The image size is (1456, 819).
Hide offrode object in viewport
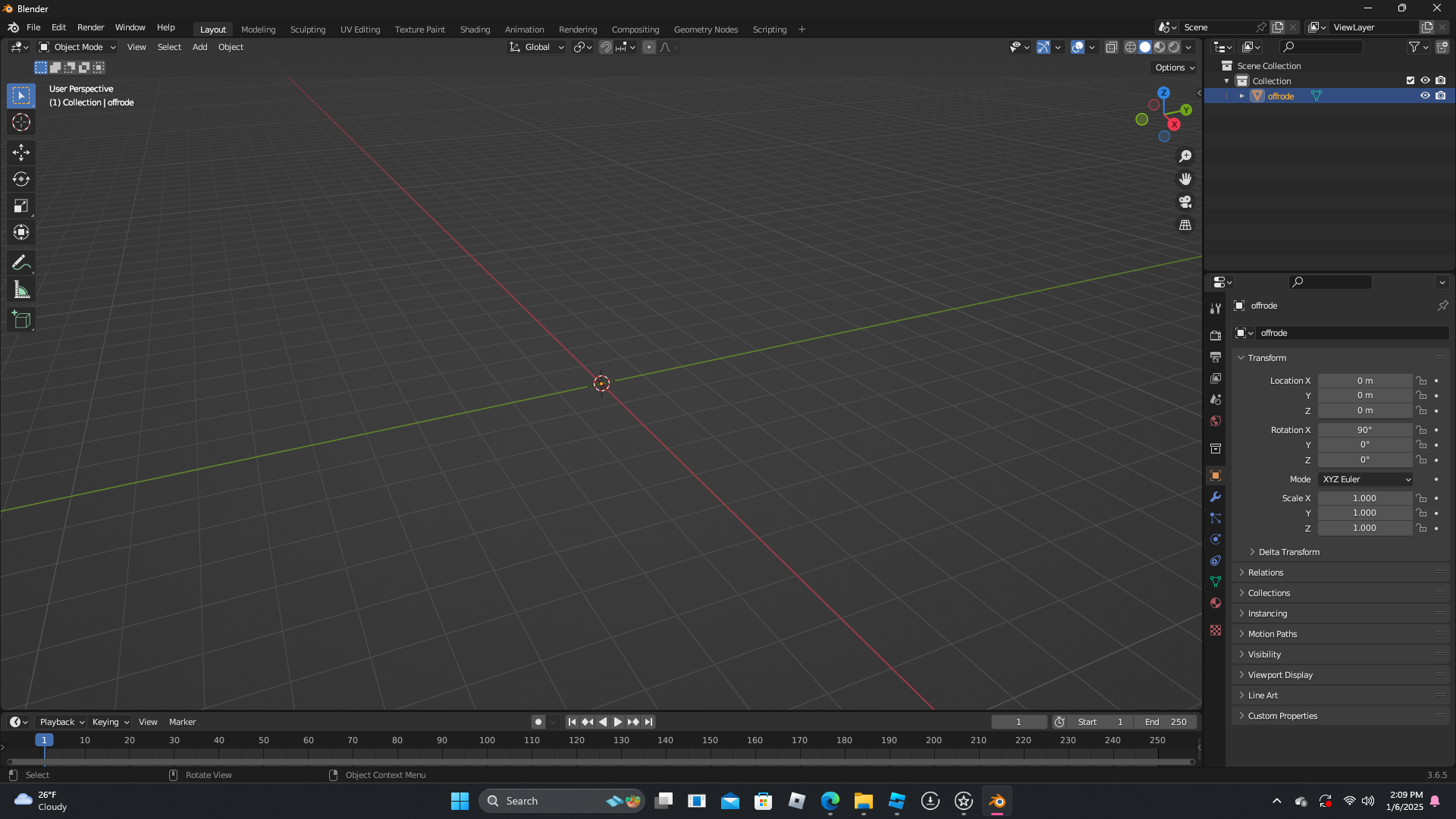[x=1425, y=96]
